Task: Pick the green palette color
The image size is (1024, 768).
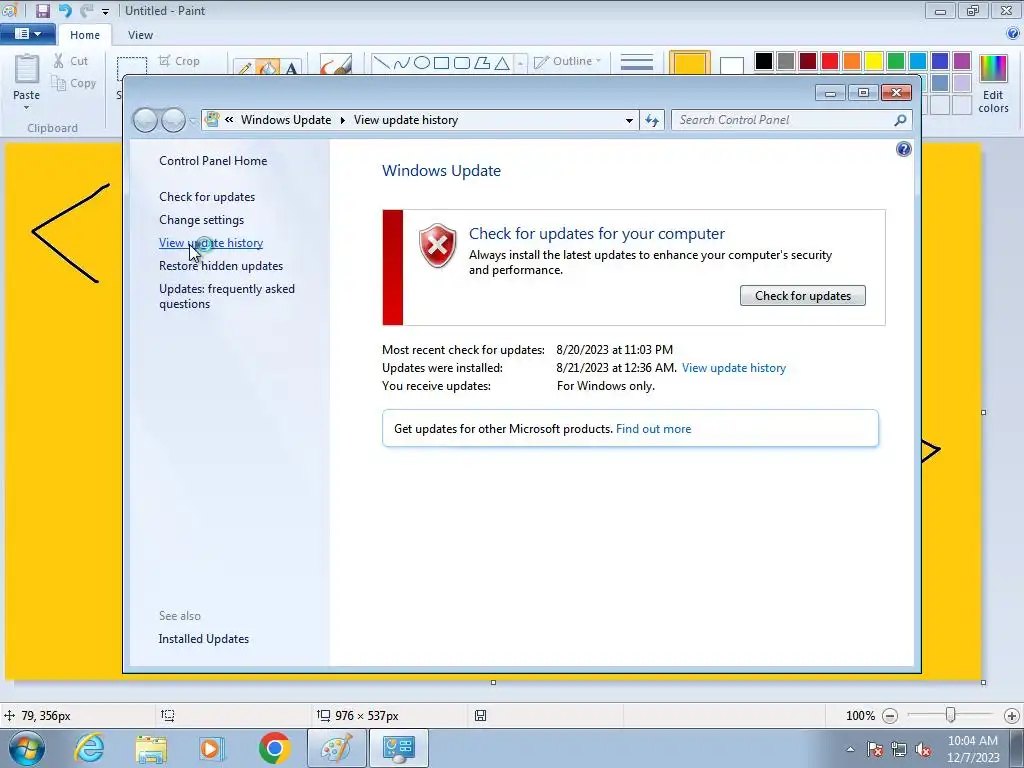Action: 895,61
